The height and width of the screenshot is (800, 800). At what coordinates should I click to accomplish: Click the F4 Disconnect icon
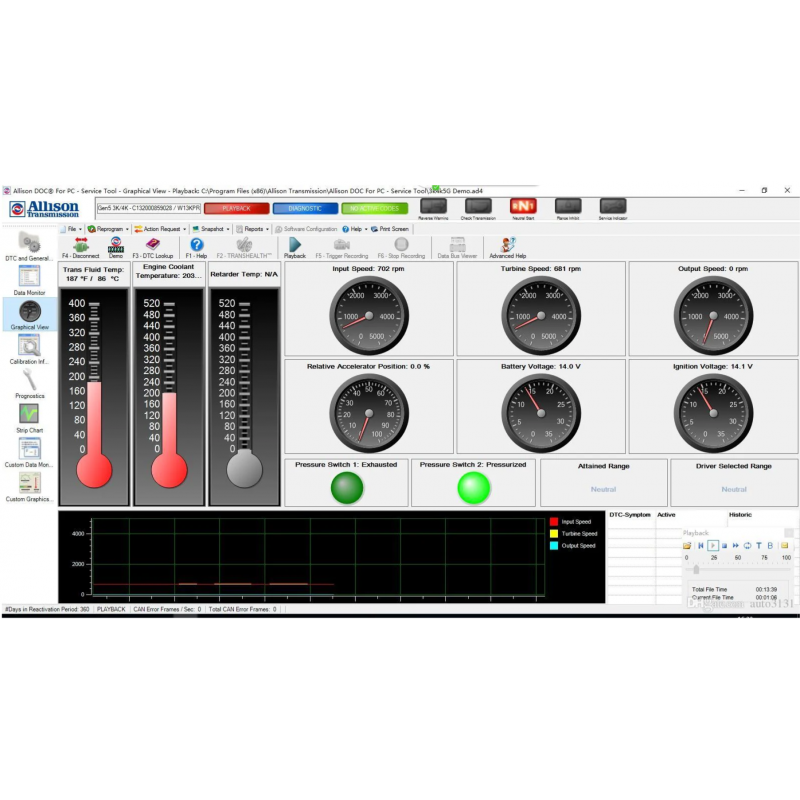point(81,245)
